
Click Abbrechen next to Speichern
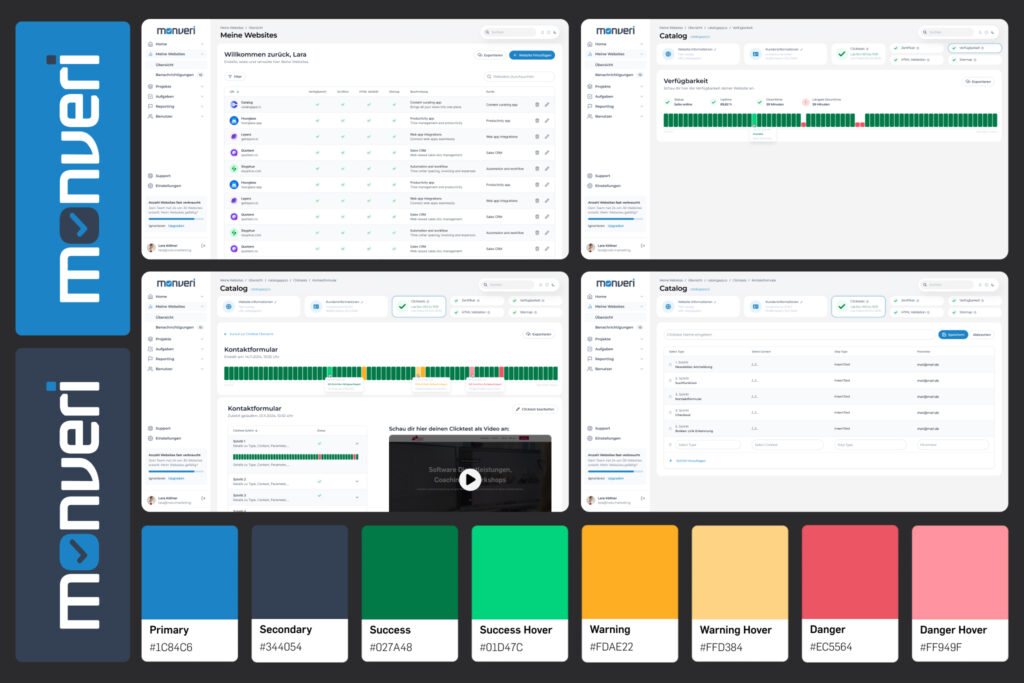tap(982, 334)
